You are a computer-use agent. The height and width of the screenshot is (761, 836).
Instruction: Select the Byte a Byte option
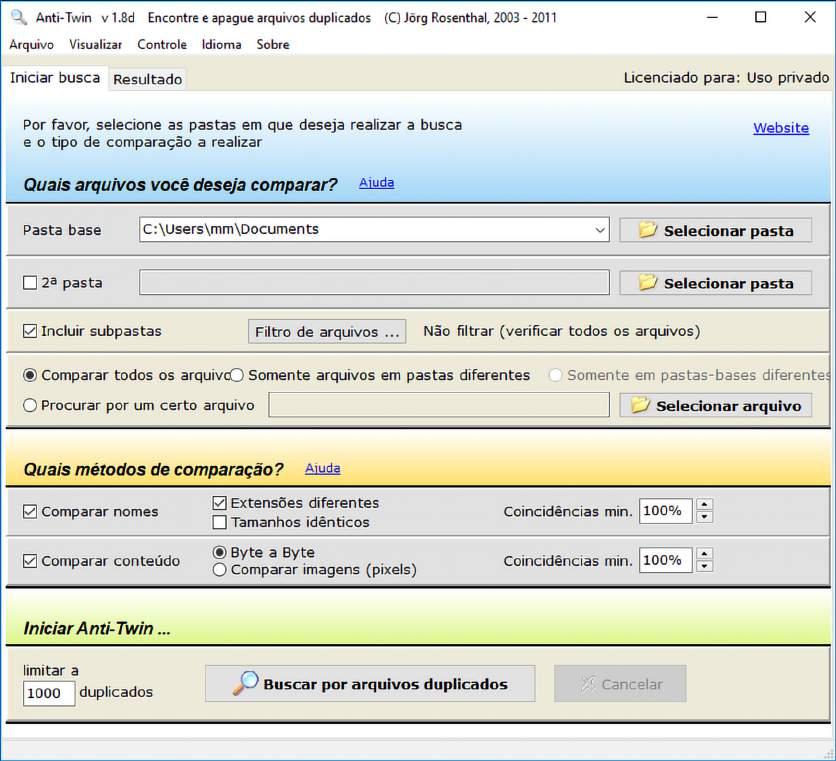[219, 552]
